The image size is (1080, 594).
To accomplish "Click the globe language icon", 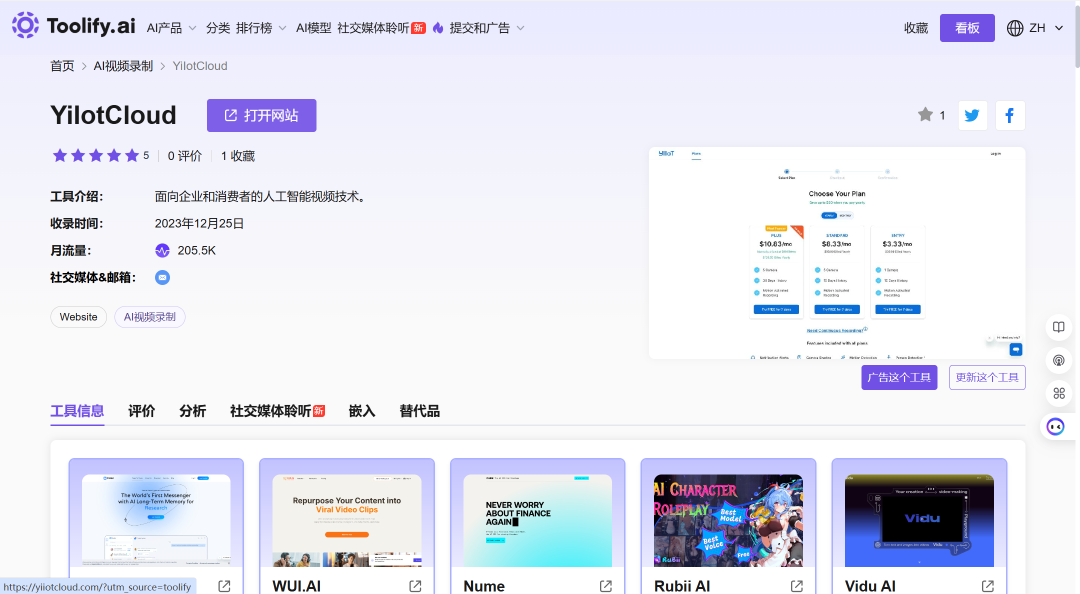I will click(x=1015, y=28).
